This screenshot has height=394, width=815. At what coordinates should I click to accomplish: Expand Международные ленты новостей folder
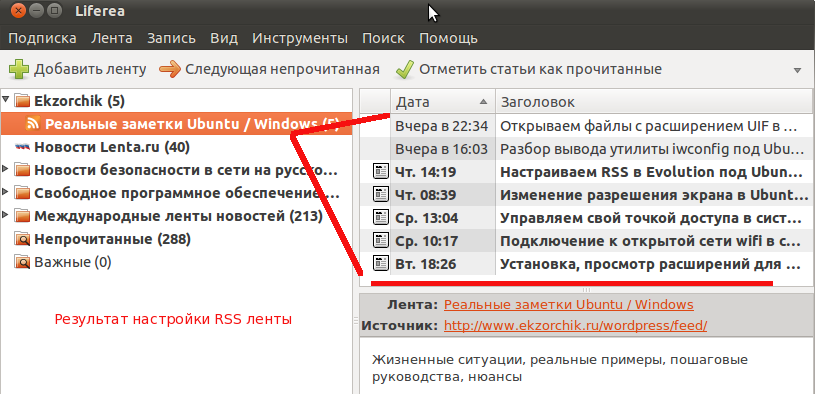point(6,215)
